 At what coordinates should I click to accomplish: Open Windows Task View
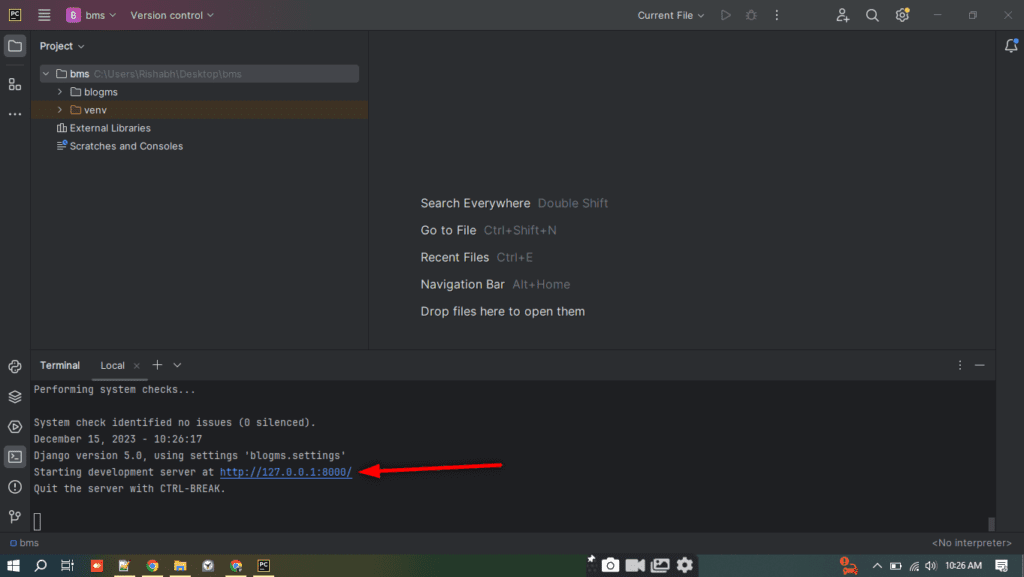[67, 565]
